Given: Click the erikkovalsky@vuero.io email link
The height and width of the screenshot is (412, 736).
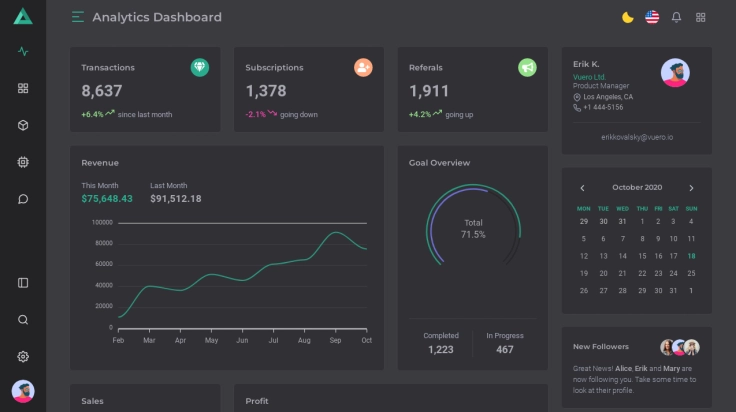Looking at the screenshot, I should pos(637,136).
